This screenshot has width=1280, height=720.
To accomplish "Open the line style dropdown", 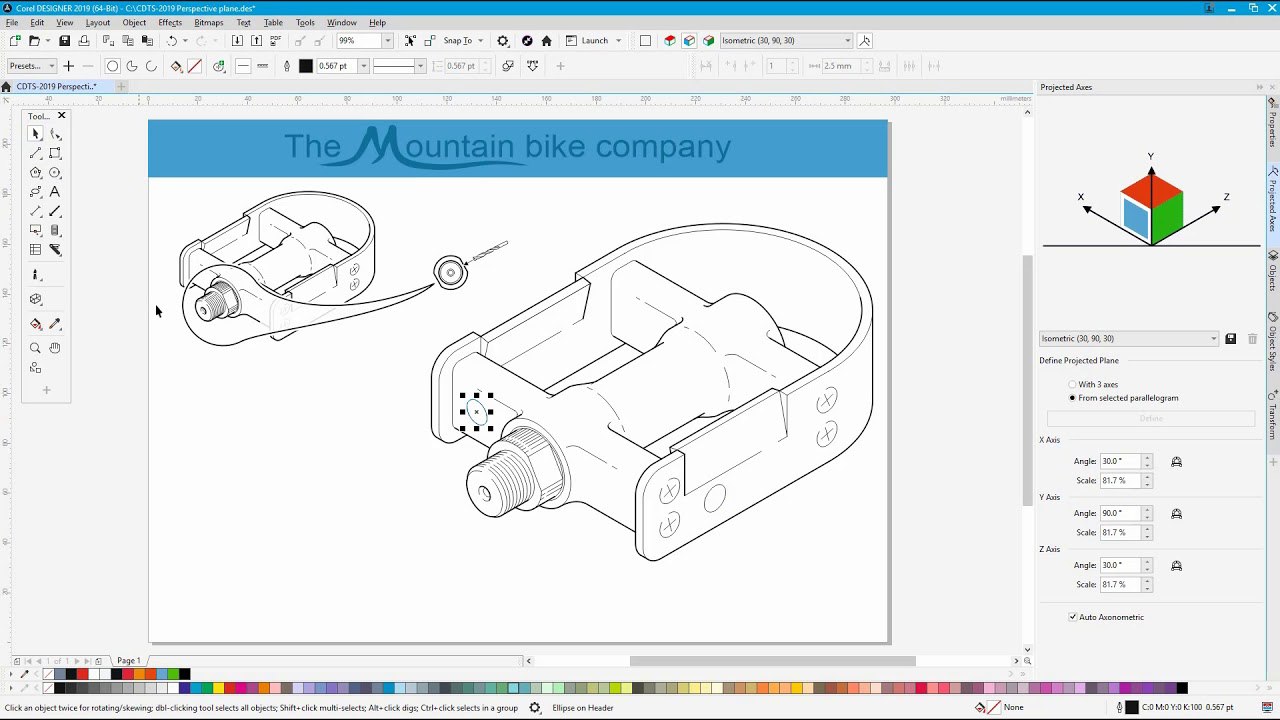I will [x=420, y=66].
